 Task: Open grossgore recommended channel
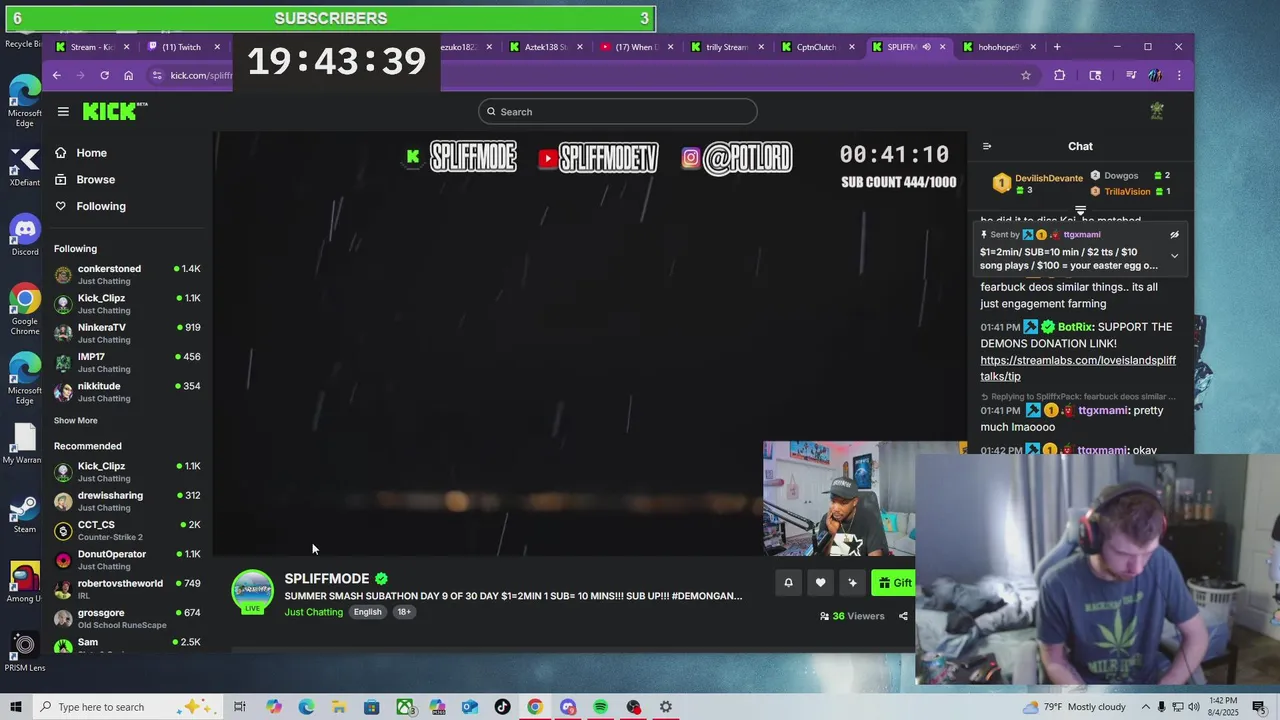pos(127,618)
